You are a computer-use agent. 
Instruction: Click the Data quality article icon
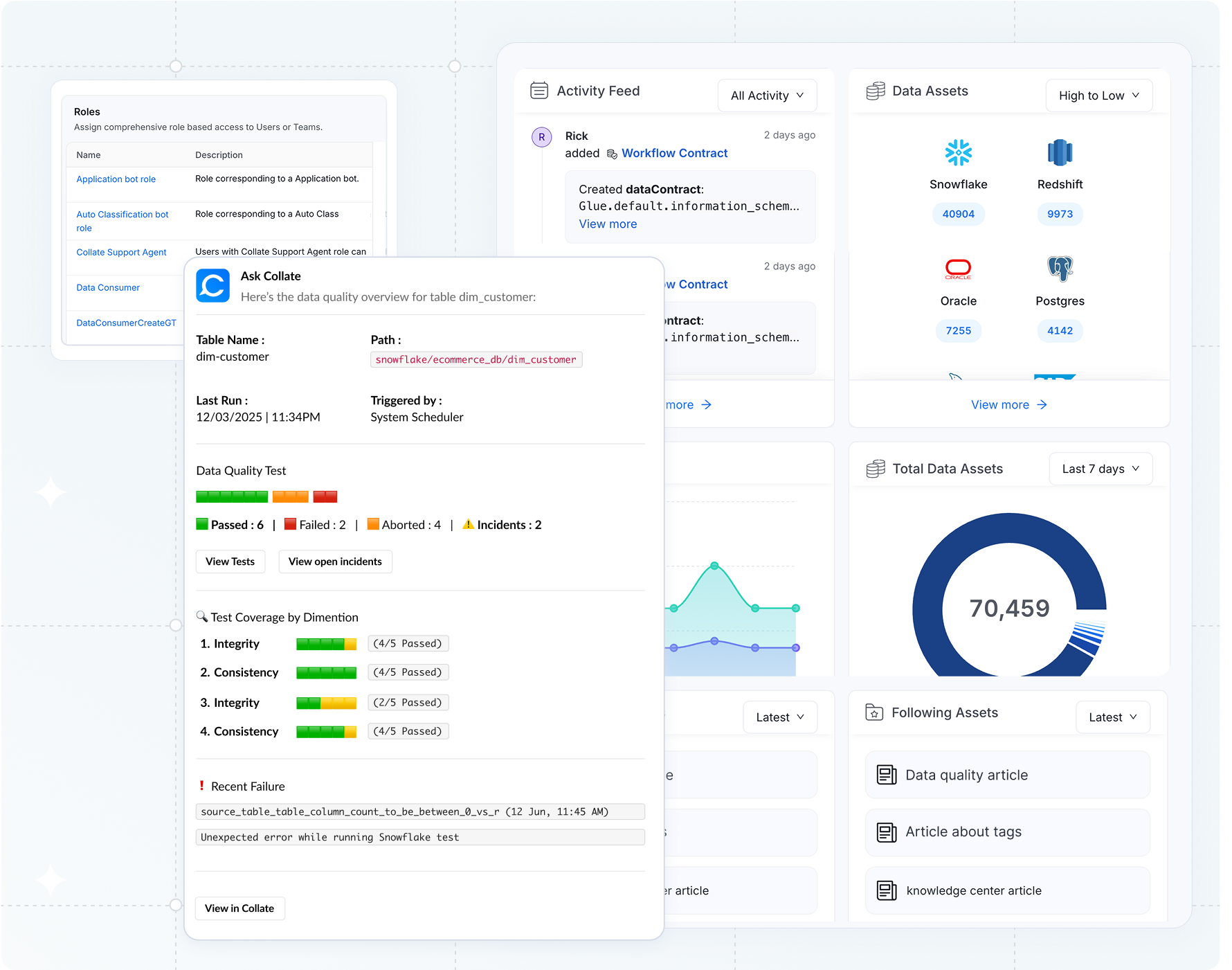[x=887, y=775]
